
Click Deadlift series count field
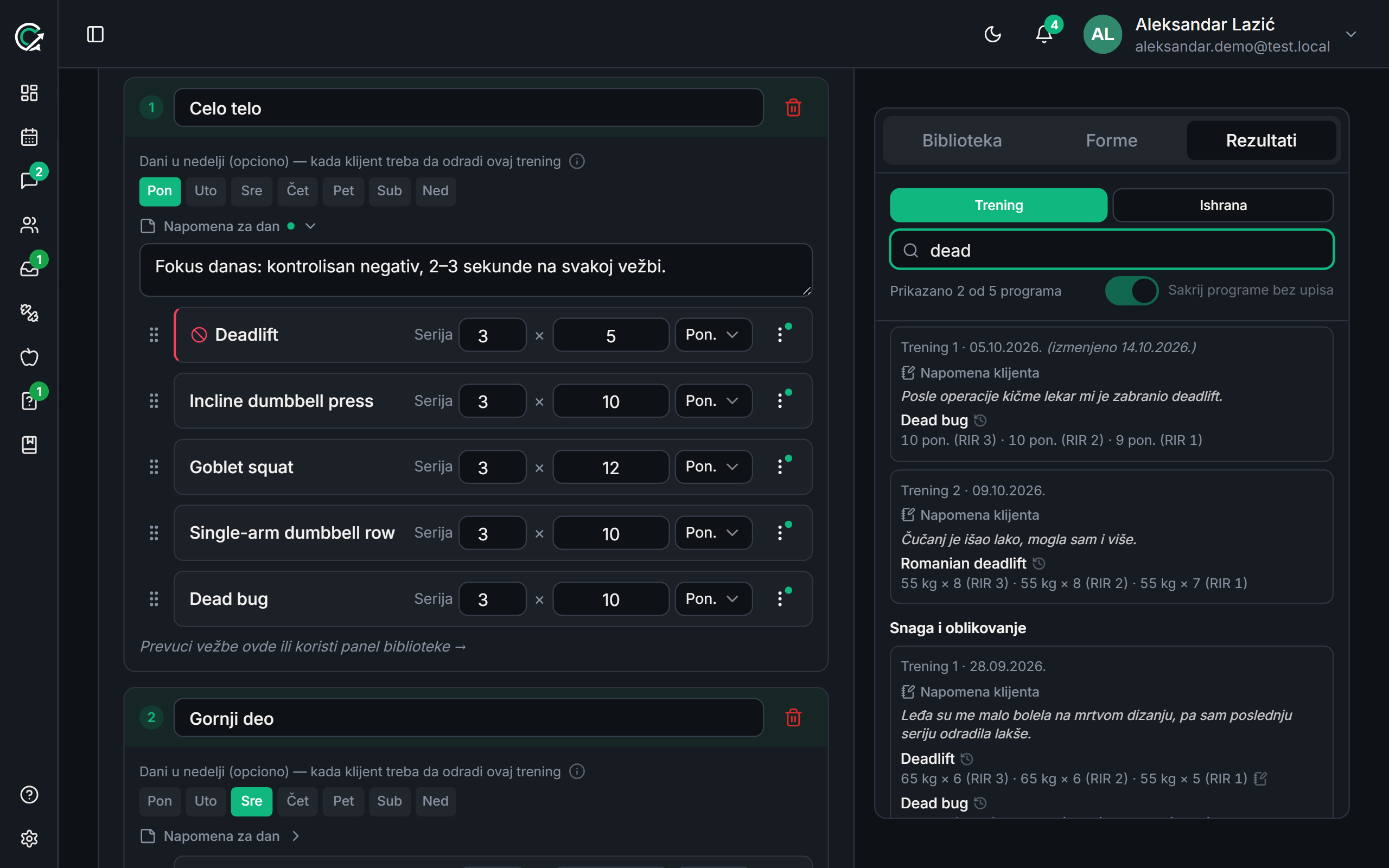(493, 335)
